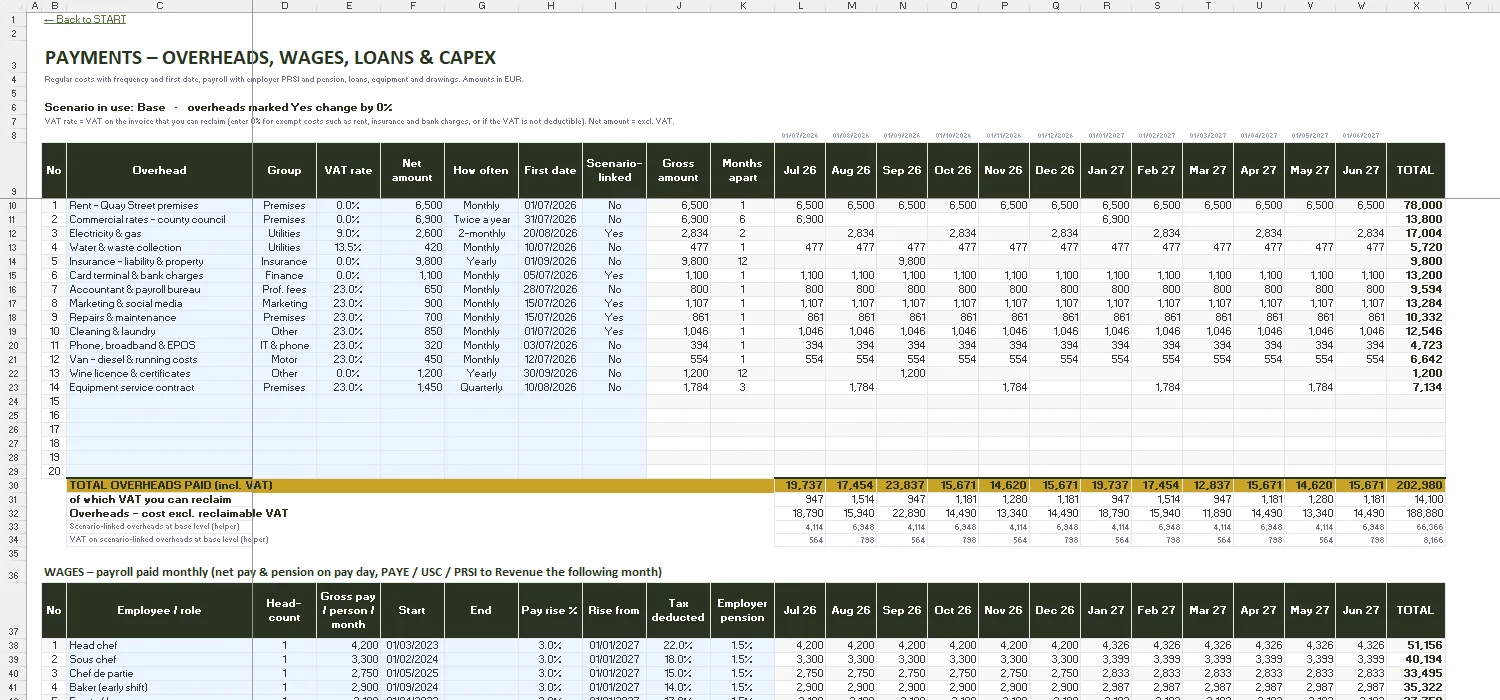Click the Wine licence & certificates cell
Screen dimensions: 1500x700
[159, 373]
